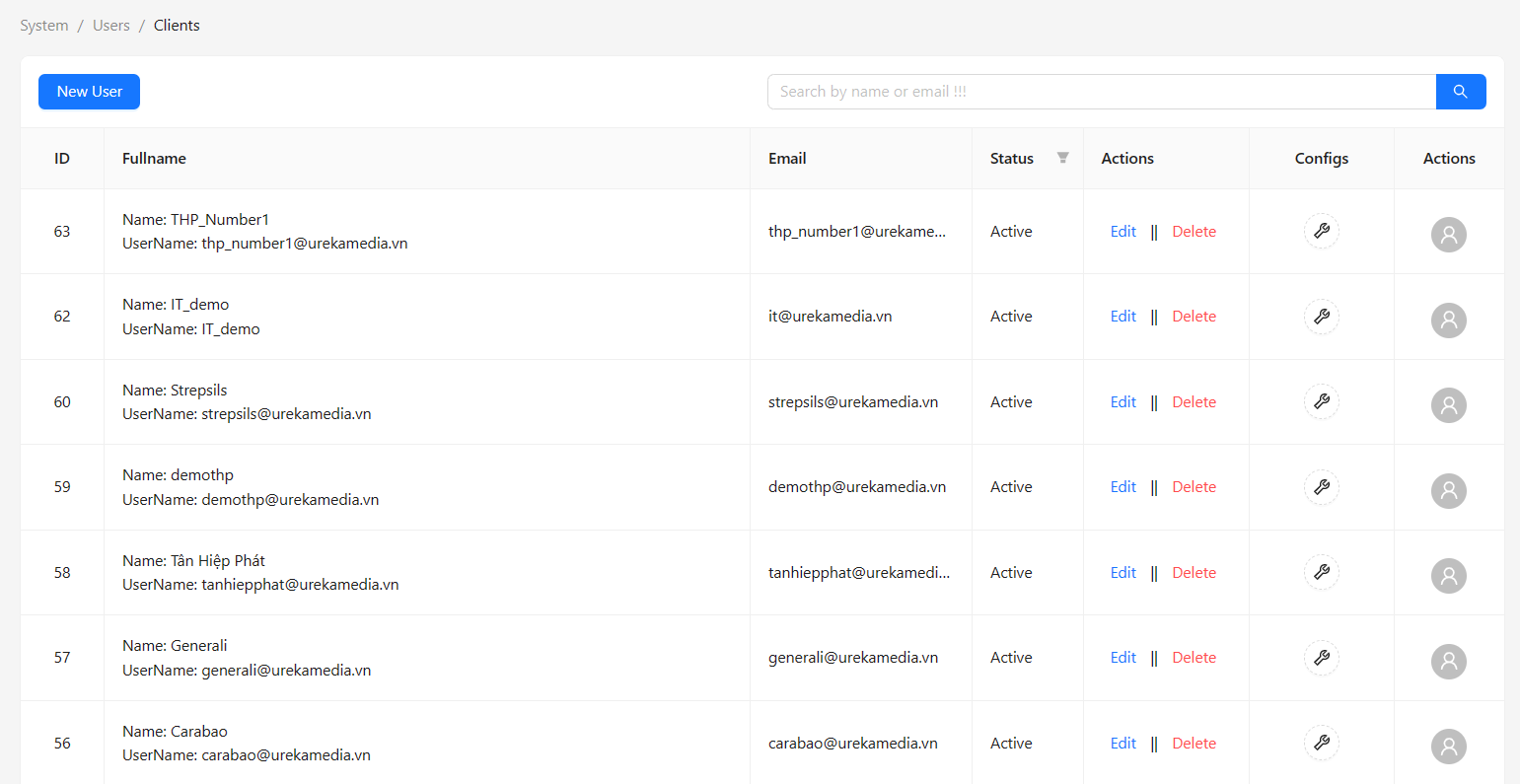Click user avatar icon for Strepsils
Screen dimensions: 1520x784
(x=1449, y=405)
